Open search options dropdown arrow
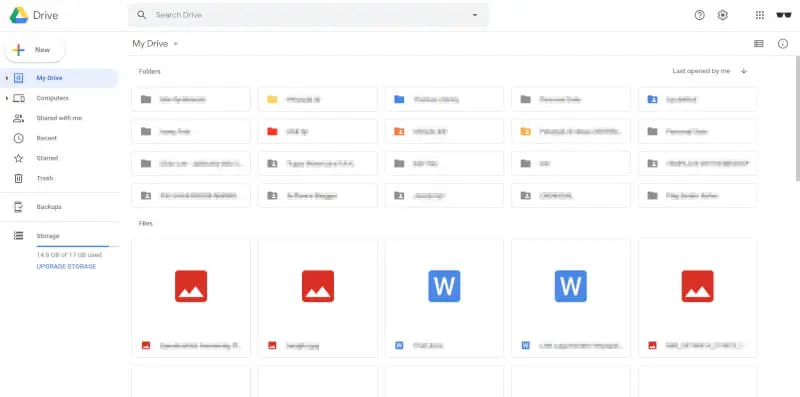Image resolution: width=800 pixels, height=397 pixels. (x=475, y=15)
